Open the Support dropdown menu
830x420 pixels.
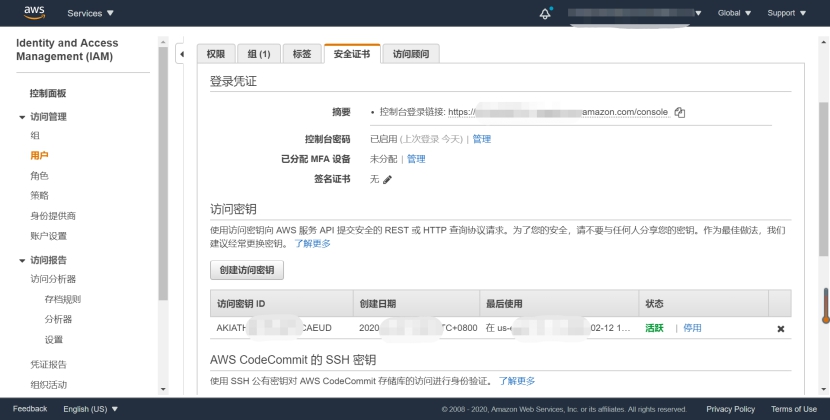pyautogui.click(x=787, y=13)
